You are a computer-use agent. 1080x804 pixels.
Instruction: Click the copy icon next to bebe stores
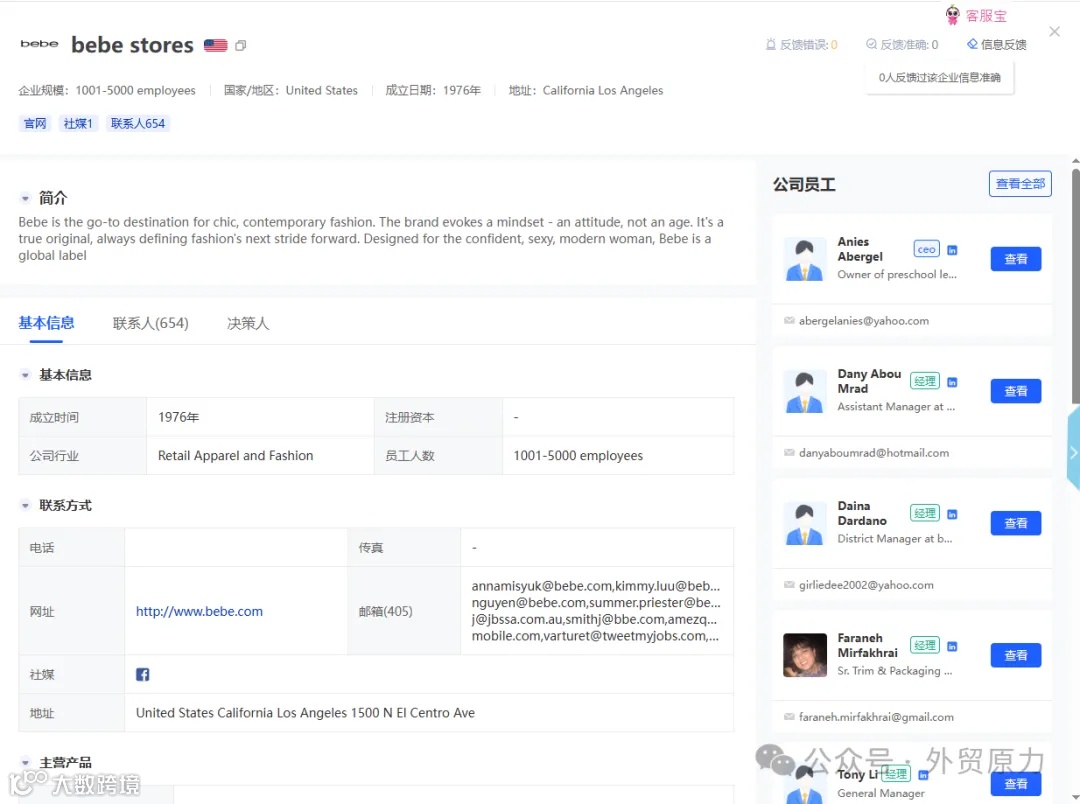pyautogui.click(x=240, y=45)
